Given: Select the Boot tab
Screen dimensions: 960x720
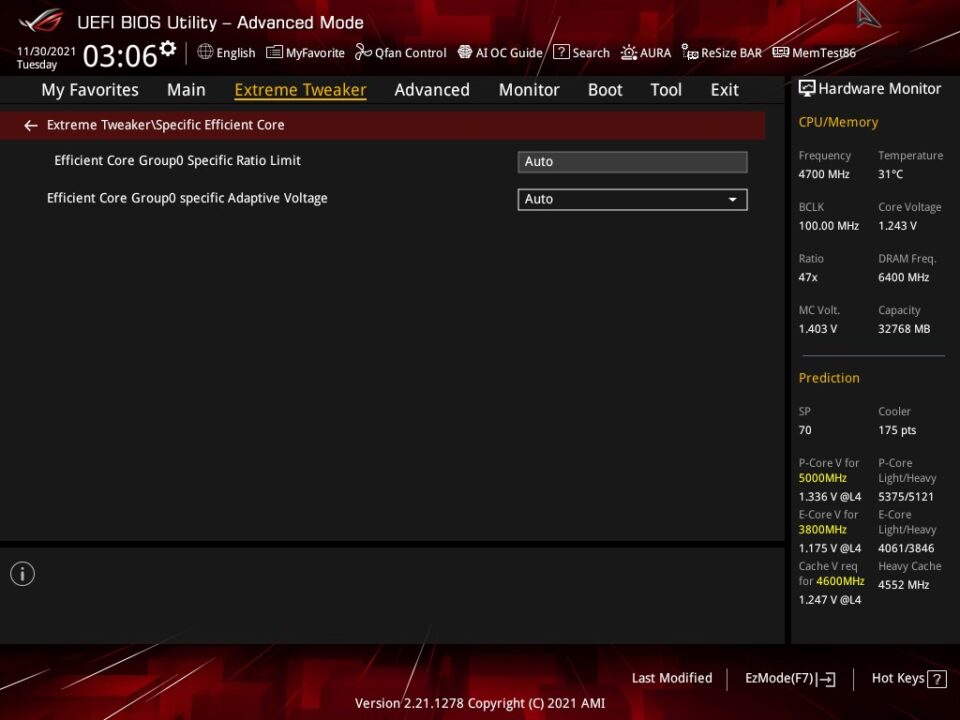Looking at the screenshot, I should [x=605, y=90].
